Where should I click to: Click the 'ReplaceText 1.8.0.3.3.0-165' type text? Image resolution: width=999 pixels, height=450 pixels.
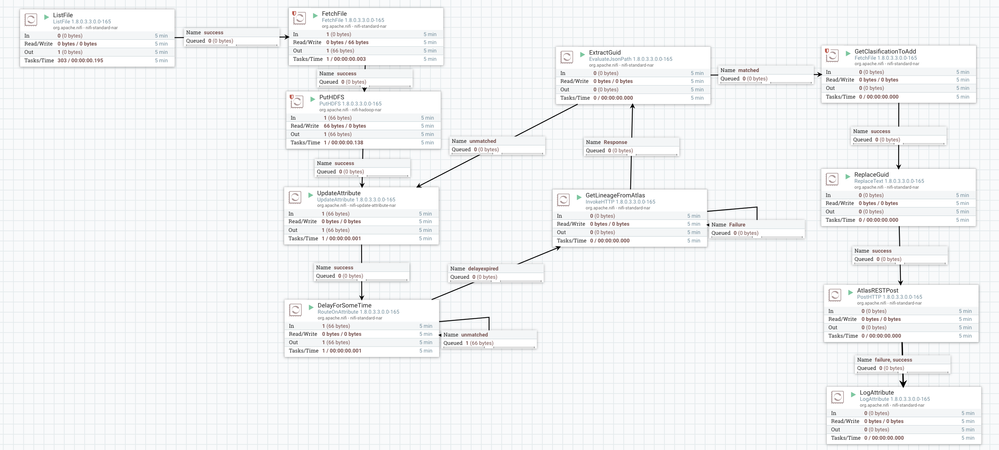(x=889, y=181)
